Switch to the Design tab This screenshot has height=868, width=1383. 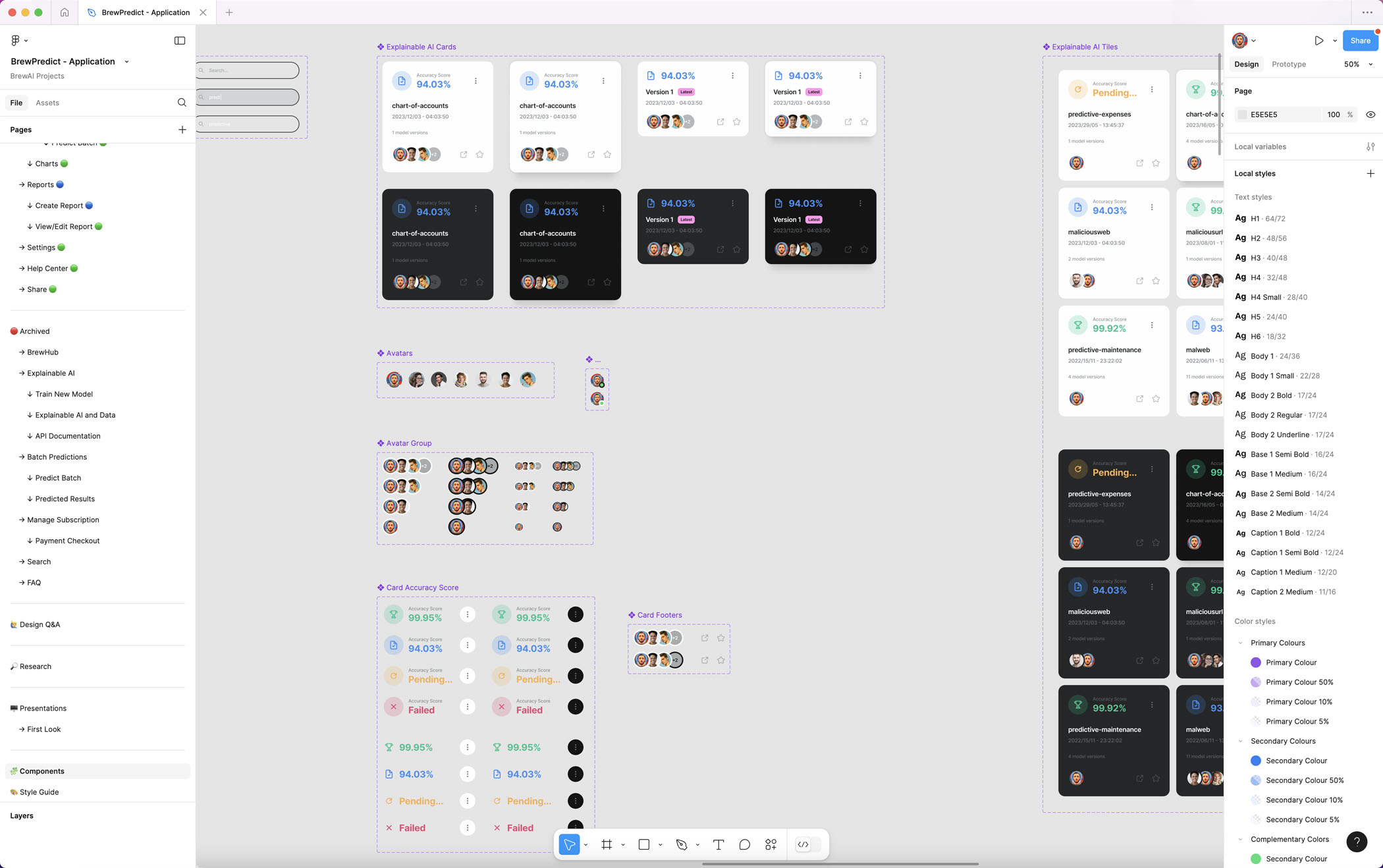click(x=1246, y=65)
